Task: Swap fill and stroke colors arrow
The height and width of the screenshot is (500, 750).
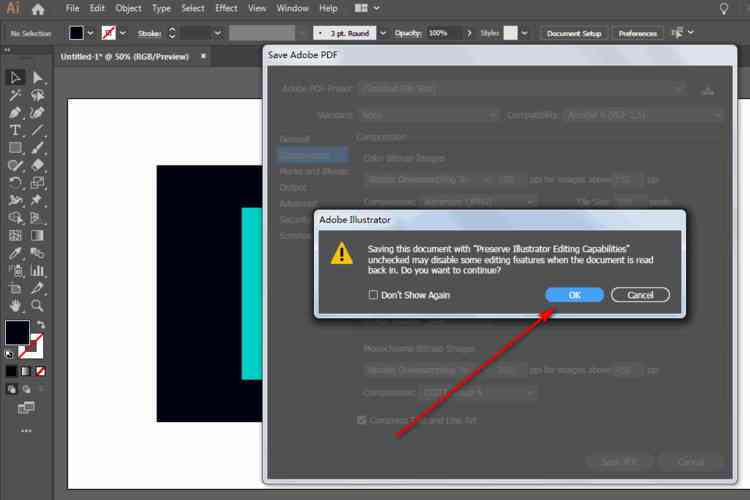Action: 41,325
